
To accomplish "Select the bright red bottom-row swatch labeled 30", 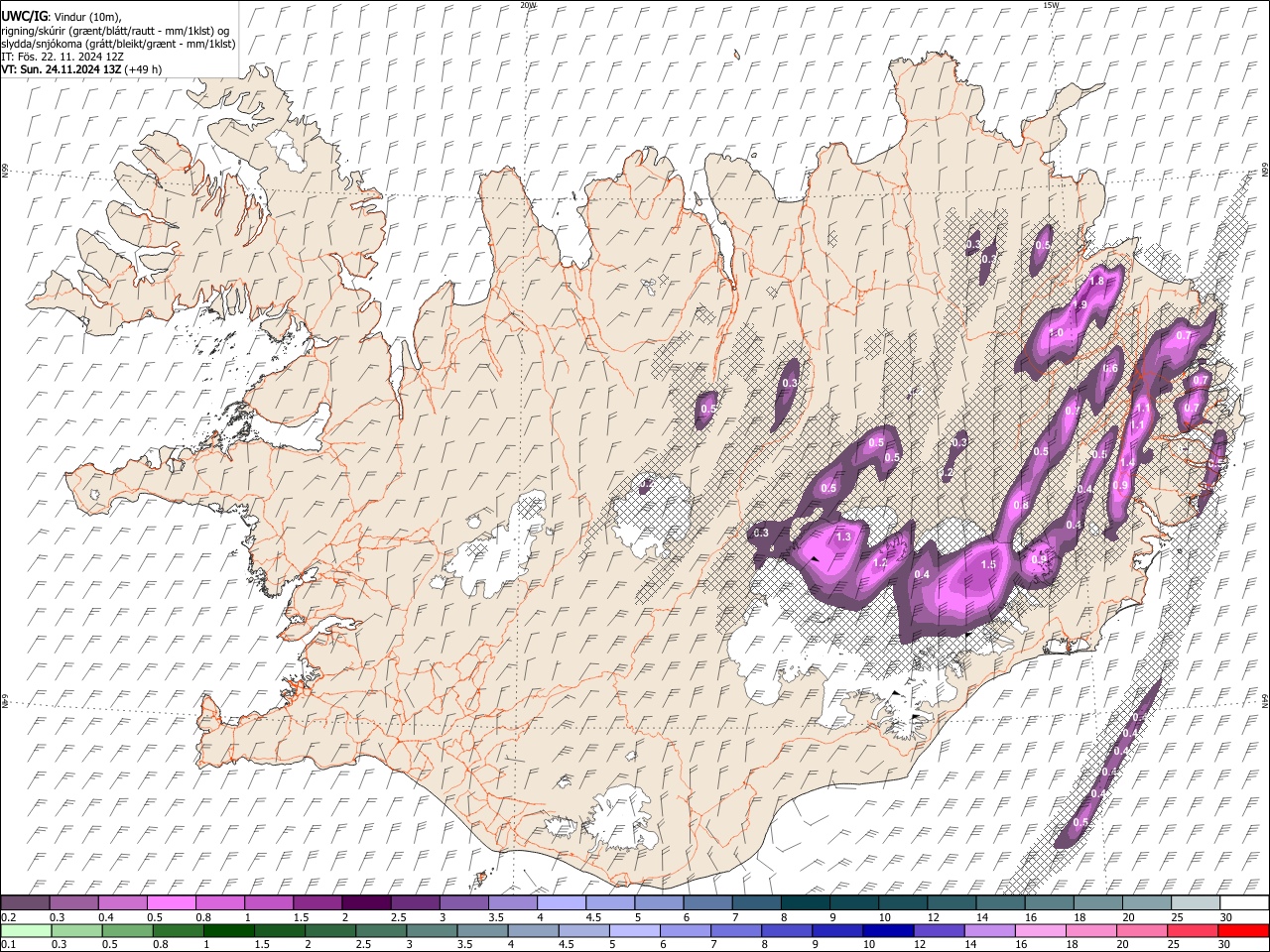I will (1243, 930).
